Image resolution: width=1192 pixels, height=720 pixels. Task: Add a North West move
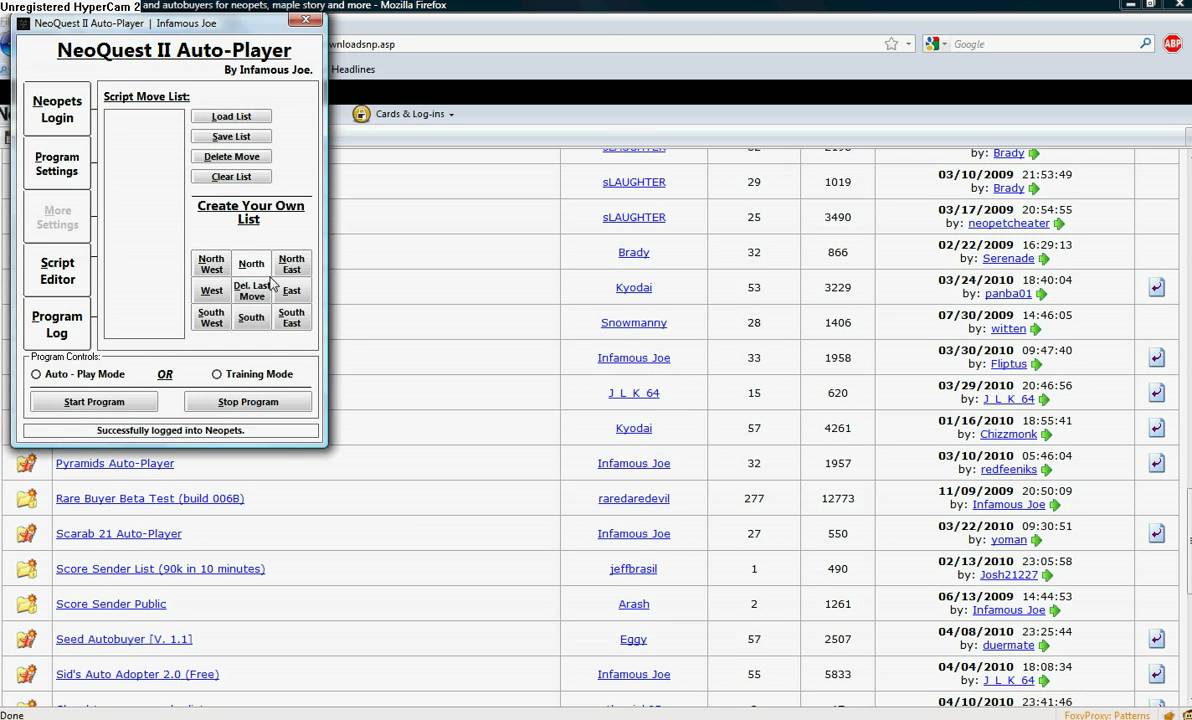point(211,264)
